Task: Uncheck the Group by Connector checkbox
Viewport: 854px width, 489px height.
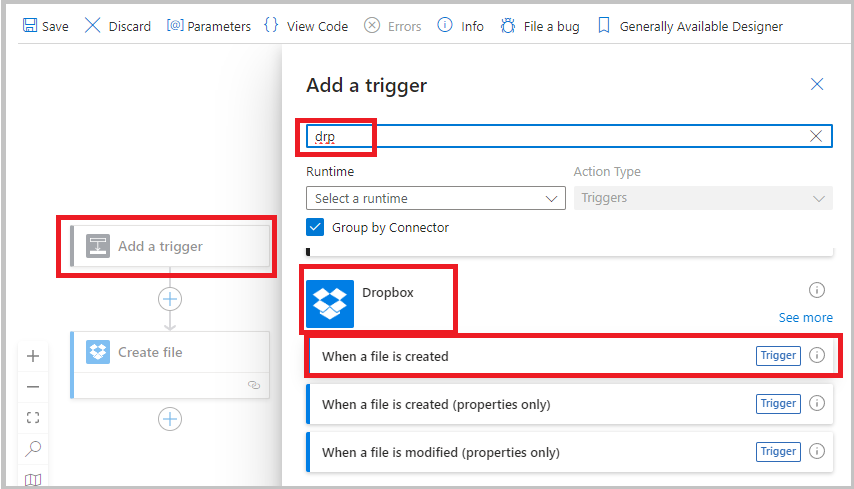Action: (316, 227)
